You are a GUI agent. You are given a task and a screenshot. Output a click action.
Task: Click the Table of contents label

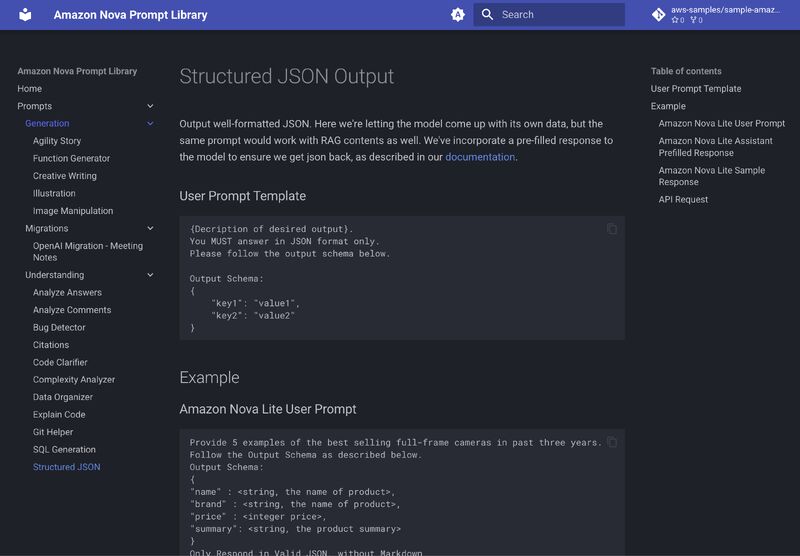[686, 71]
